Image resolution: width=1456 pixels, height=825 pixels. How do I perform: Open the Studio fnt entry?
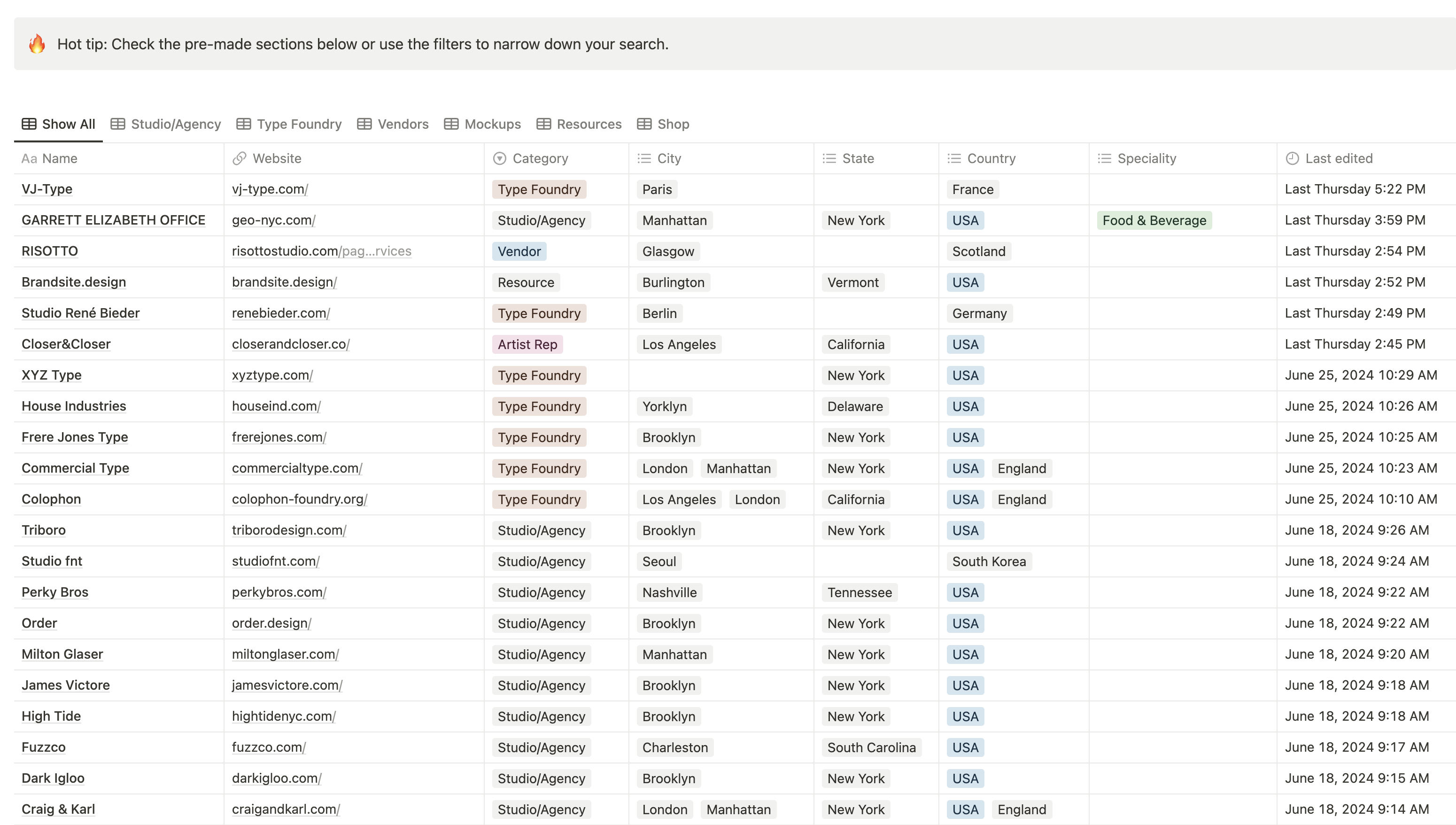point(52,561)
